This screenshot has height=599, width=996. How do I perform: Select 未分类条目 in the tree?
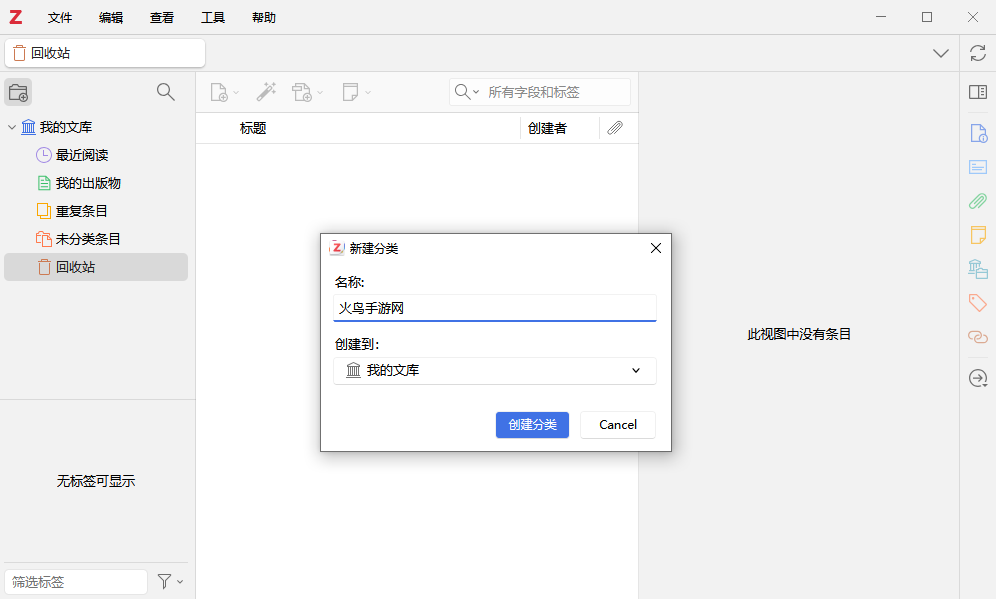click(88, 239)
